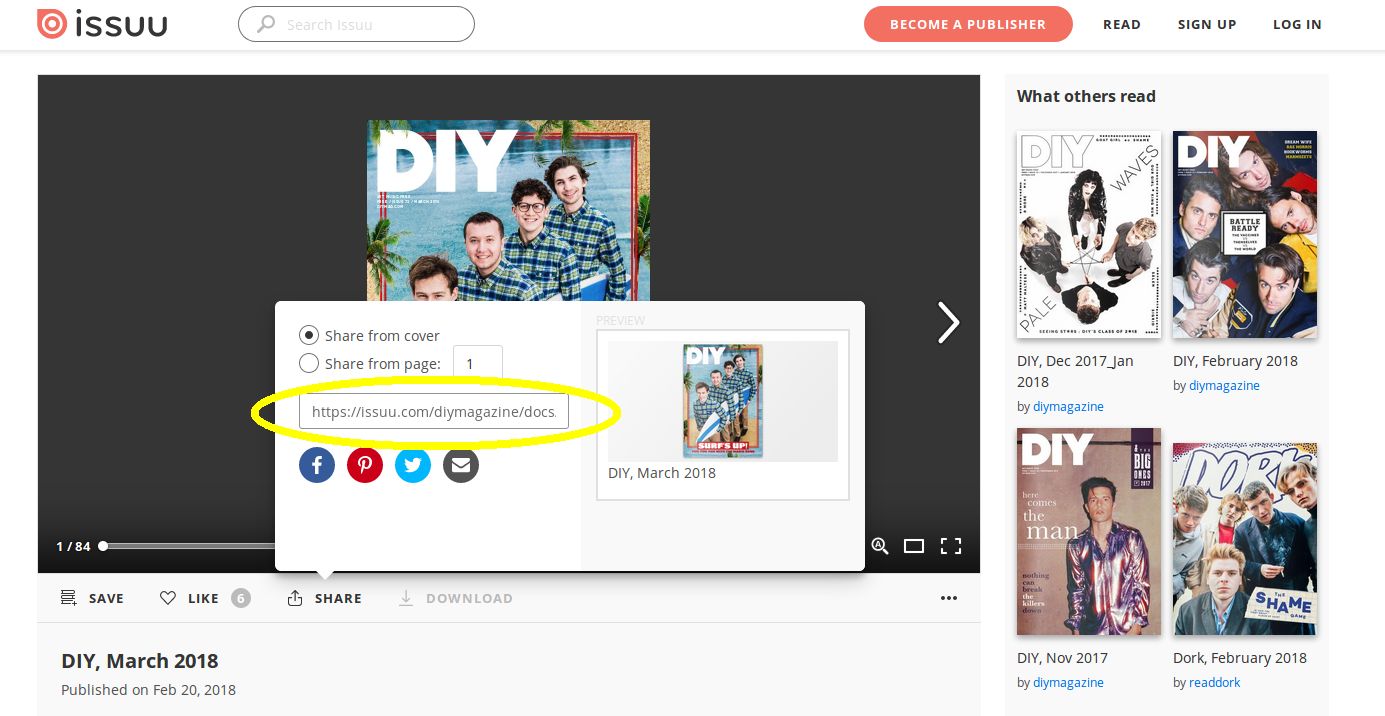Open DIY Nov 2017 cover thumbnail

1089,532
